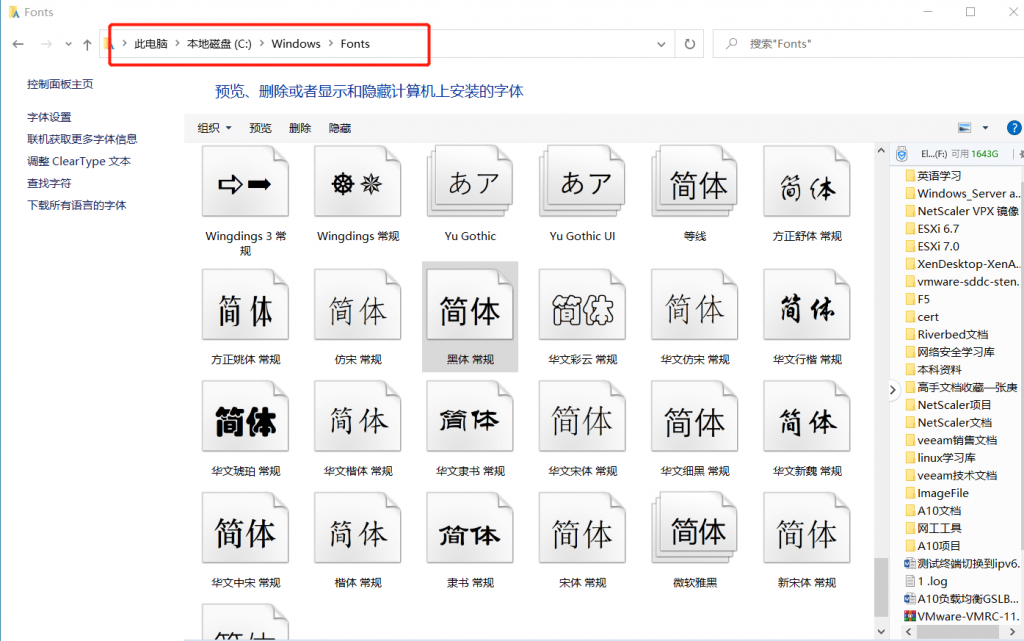Select the Yu Gothic UI font icon
The height and width of the screenshot is (641, 1024).
(582, 182)
